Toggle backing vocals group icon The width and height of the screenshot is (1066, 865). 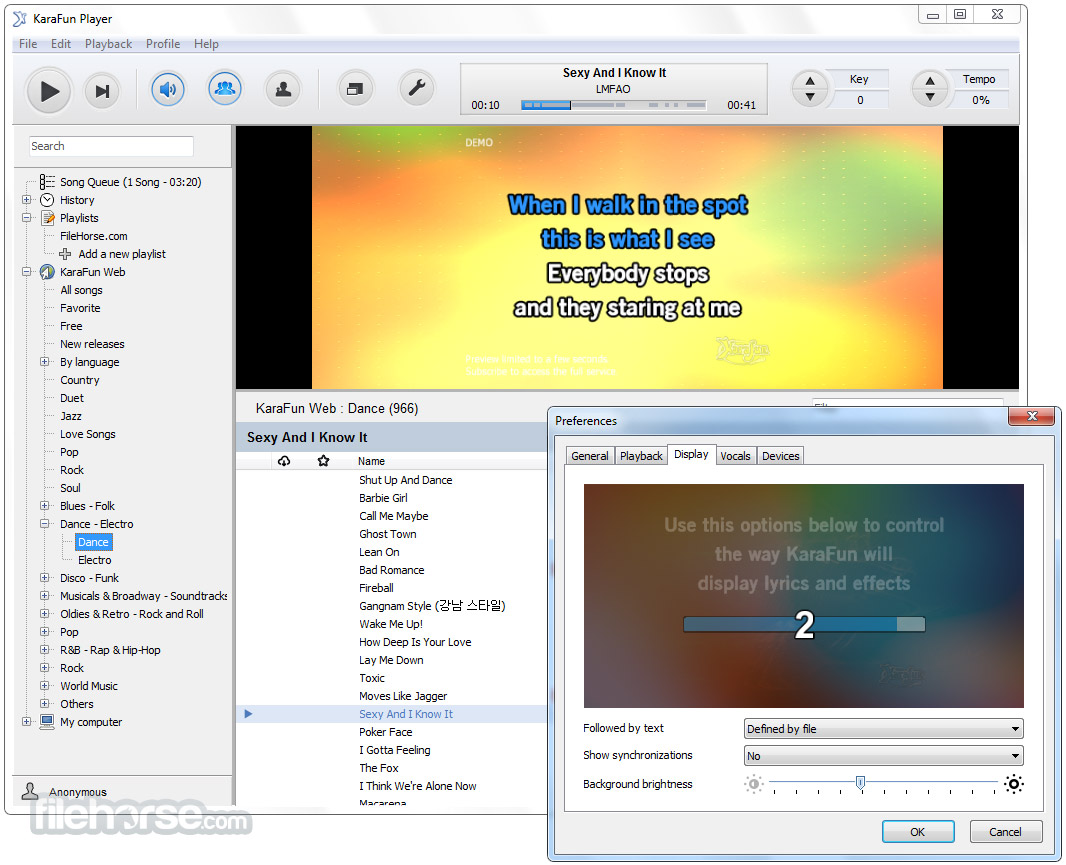coord(225,88)
